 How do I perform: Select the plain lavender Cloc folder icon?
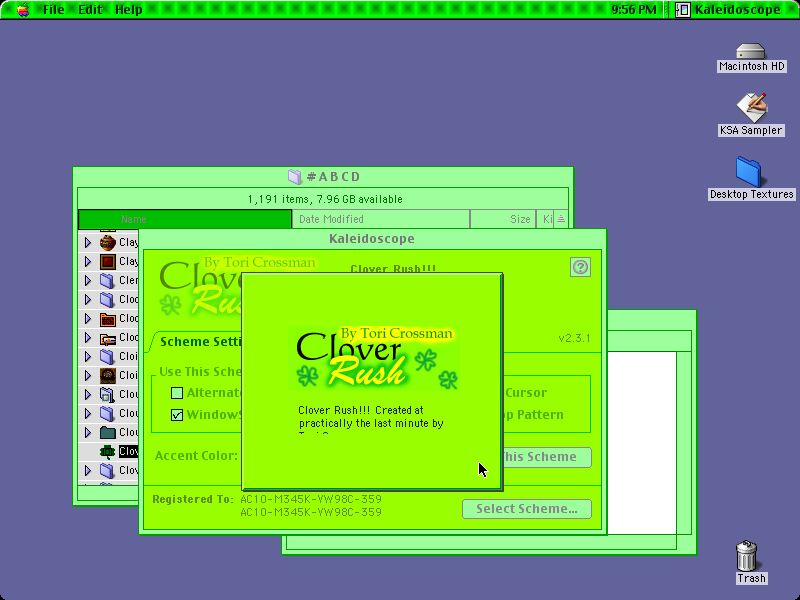[x=108, y=299]
